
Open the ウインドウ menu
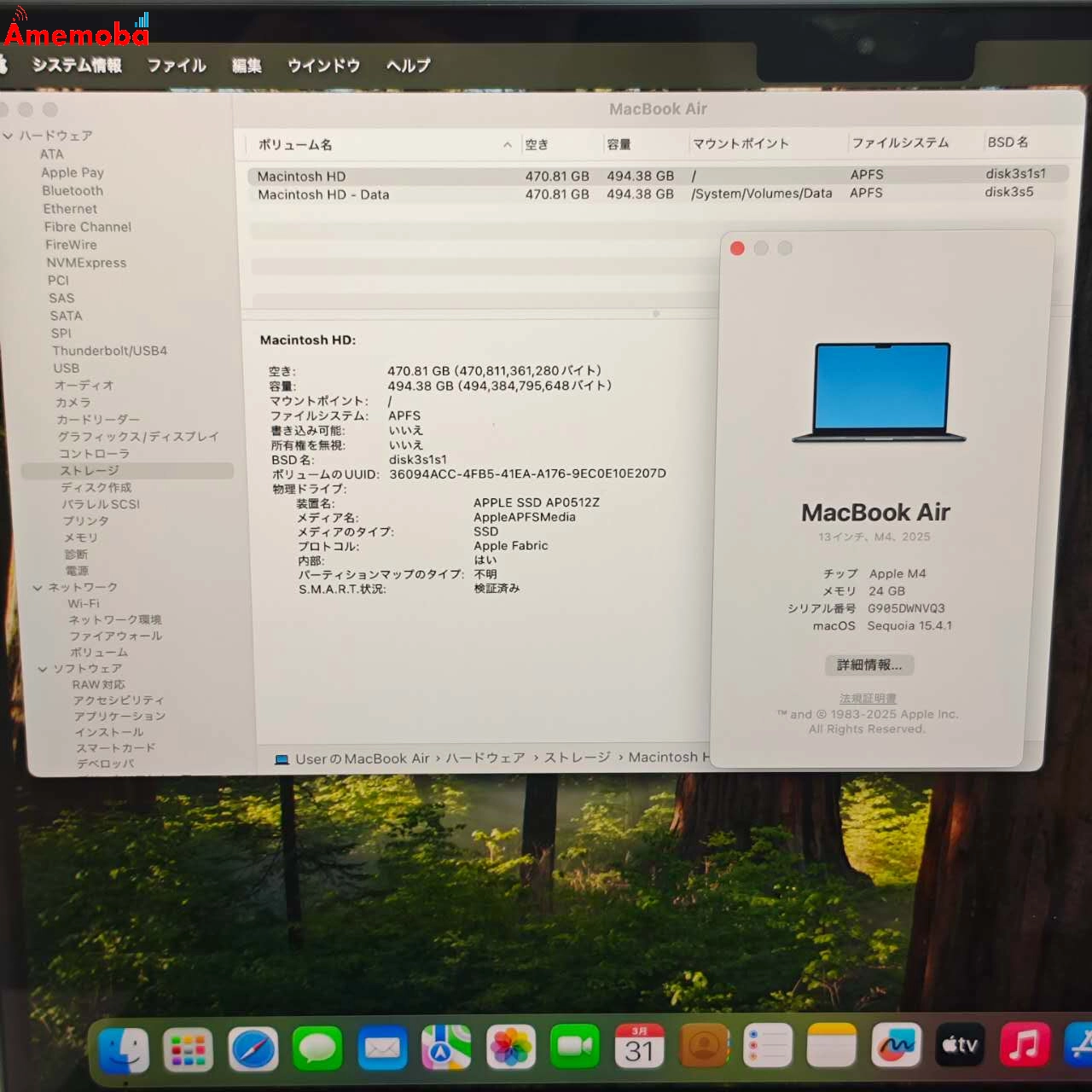click(x=322, y=66)
